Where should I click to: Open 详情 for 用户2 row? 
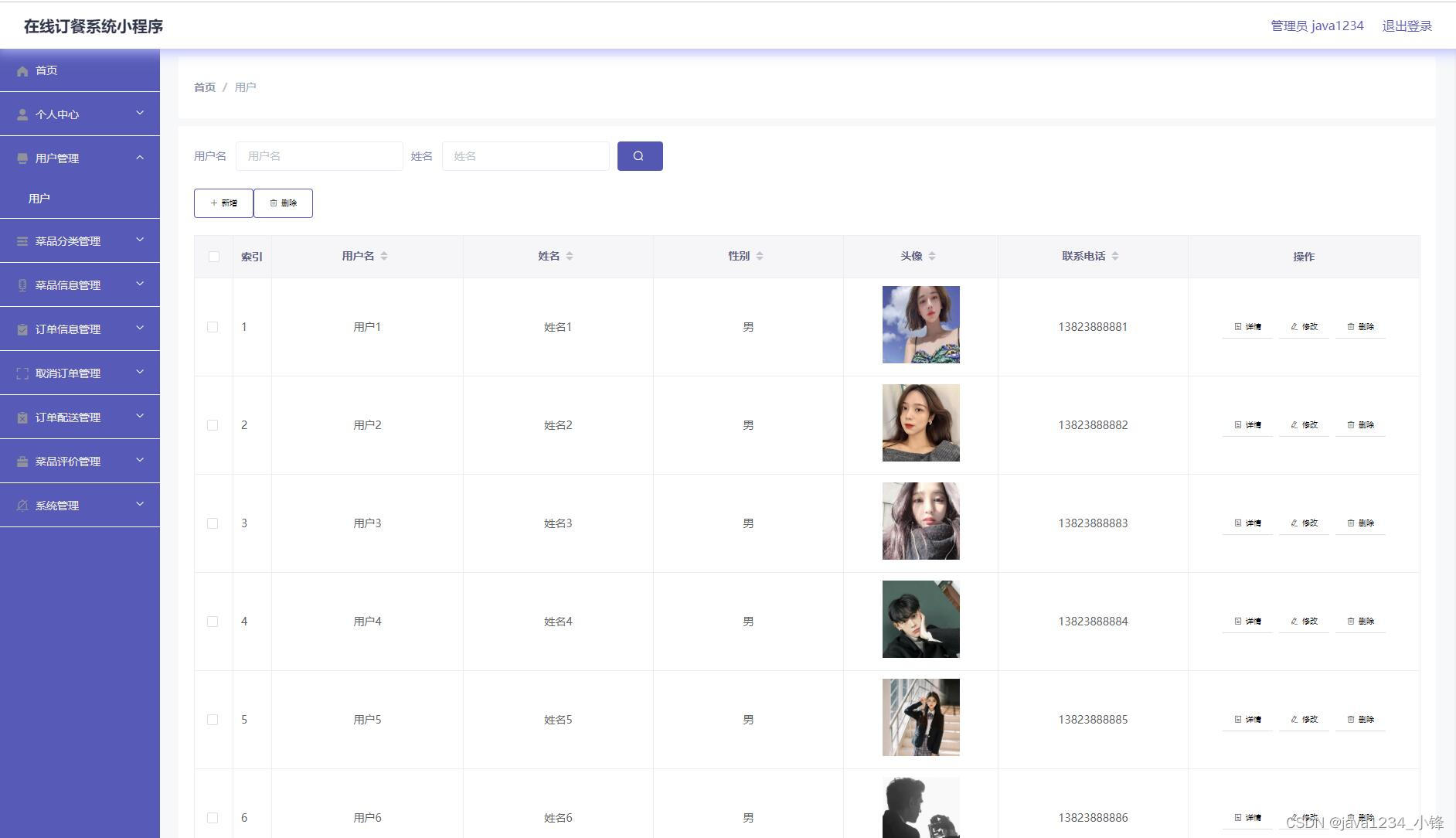tap(1247, 425)
